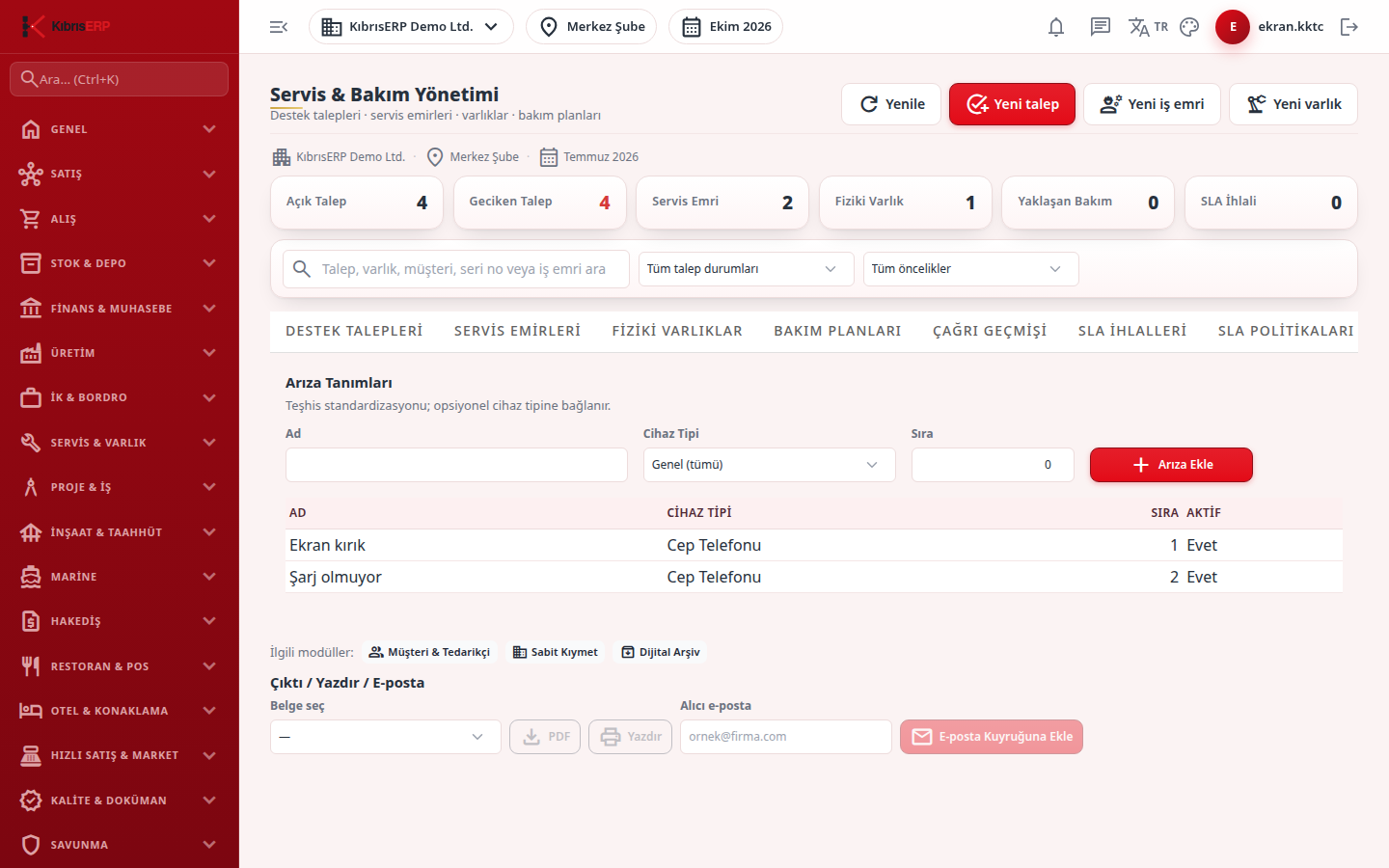This screenshot has width=1389, height=868.
Task: Click the logout icon
Action: [1349, 27]
